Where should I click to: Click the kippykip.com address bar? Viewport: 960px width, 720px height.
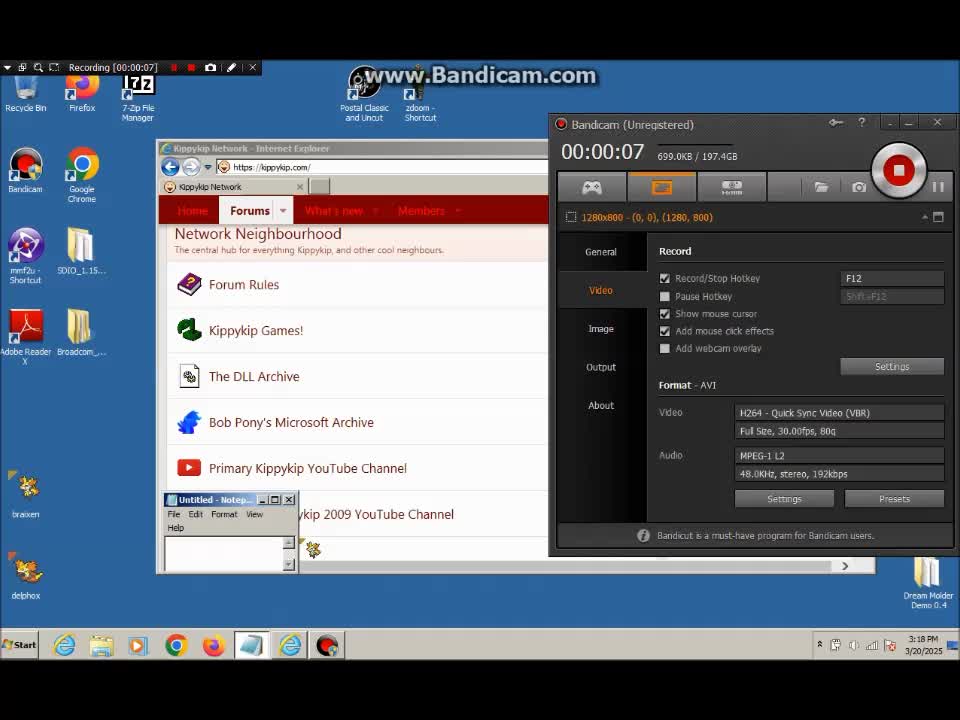(x=383, y=167)
